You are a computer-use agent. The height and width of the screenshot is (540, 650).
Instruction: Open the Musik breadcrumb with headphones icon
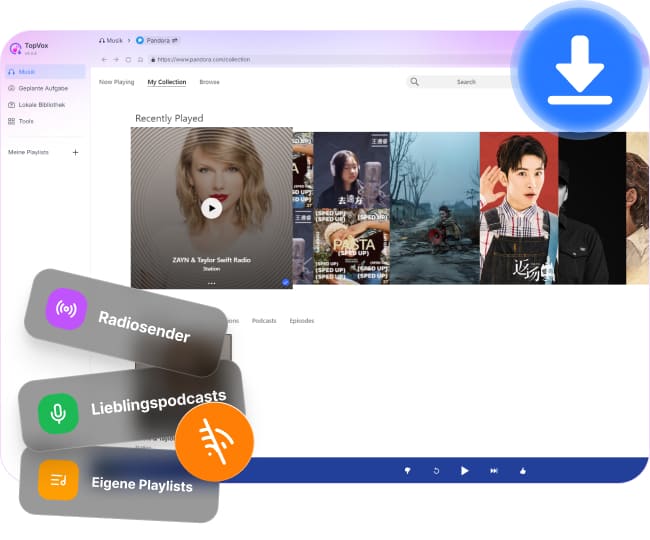111,41
